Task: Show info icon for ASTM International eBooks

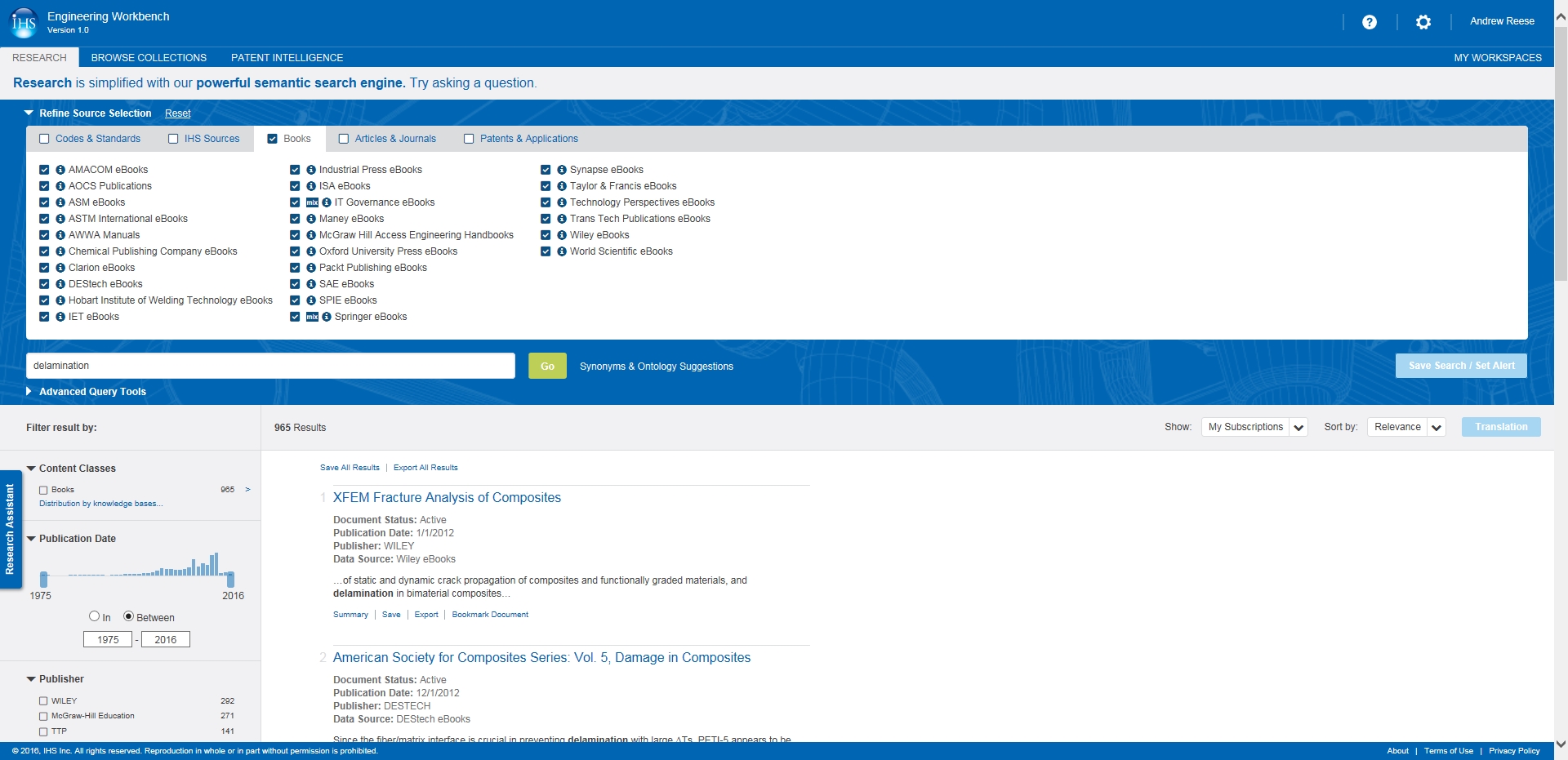Action: (x=60, y=219)
